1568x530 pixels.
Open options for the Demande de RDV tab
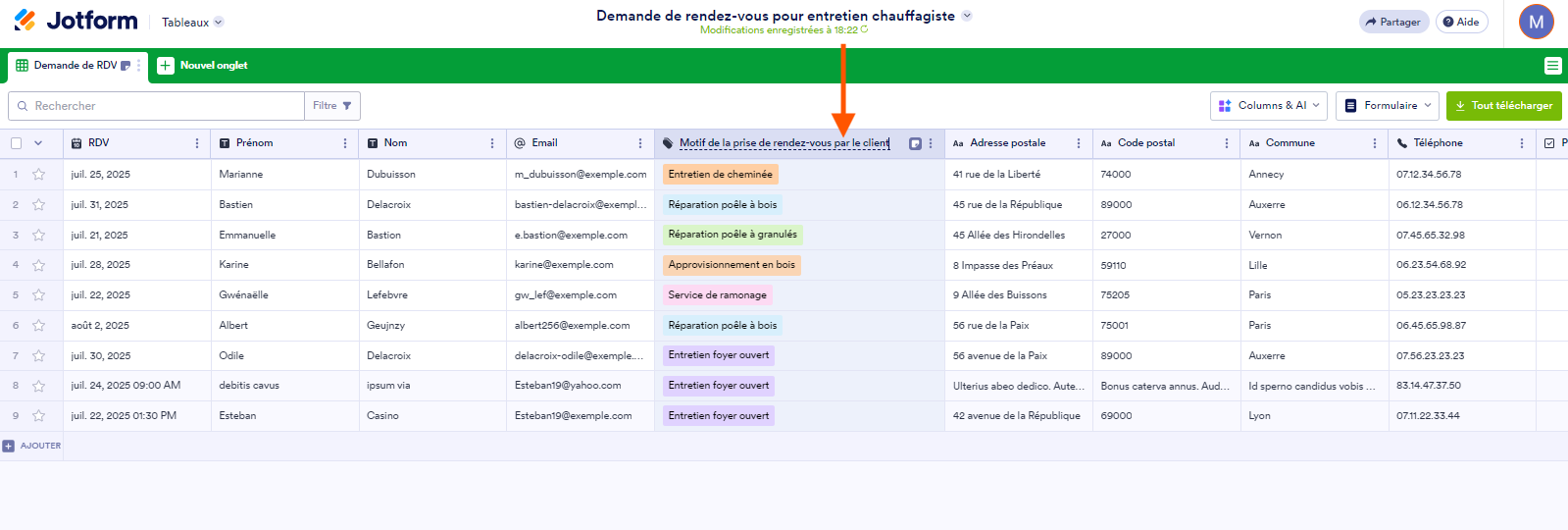pyautogui.click(x=139, y=66)
